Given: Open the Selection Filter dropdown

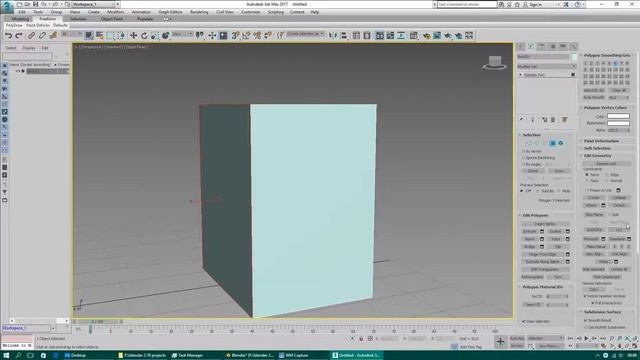Looking at the screenshot, I should (71, 35).
